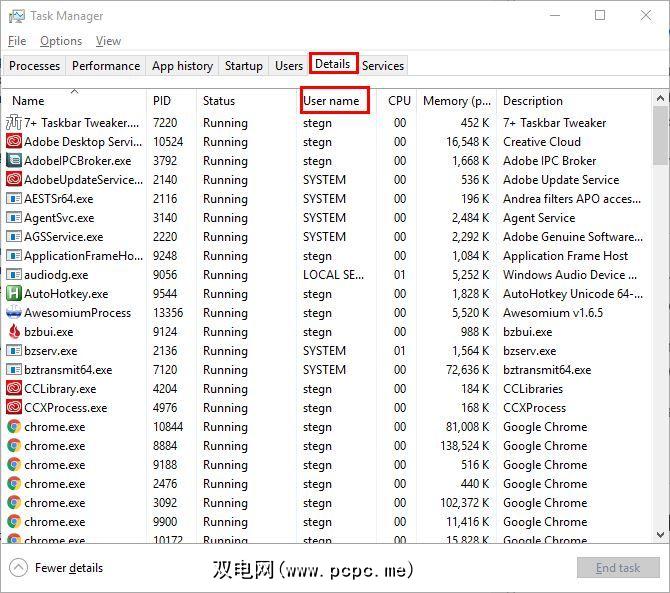Click the AdobeUpdateService icon
The width and height of the screenshot is (670, 593).
14,179
